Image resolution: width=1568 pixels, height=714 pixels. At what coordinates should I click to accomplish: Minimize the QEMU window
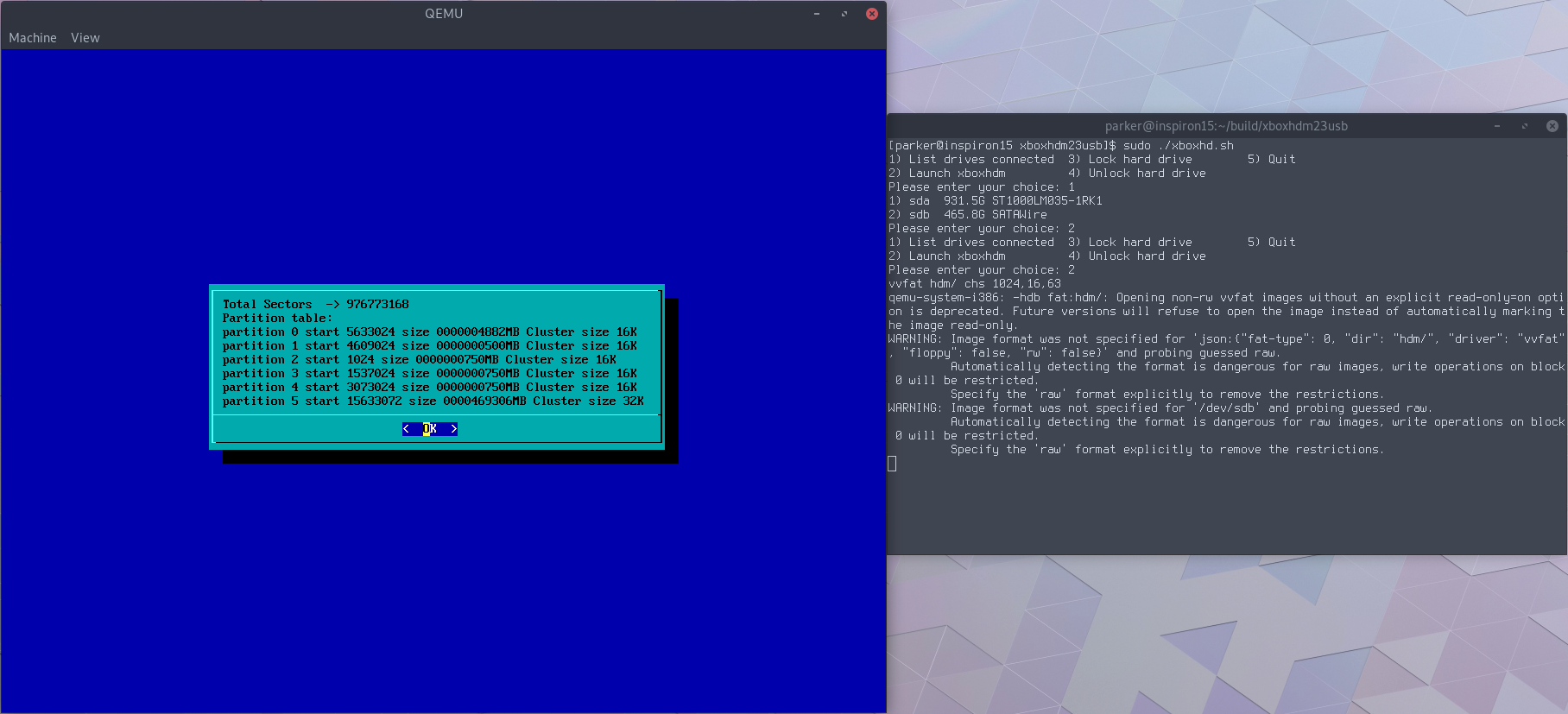(x=817, y=14)
